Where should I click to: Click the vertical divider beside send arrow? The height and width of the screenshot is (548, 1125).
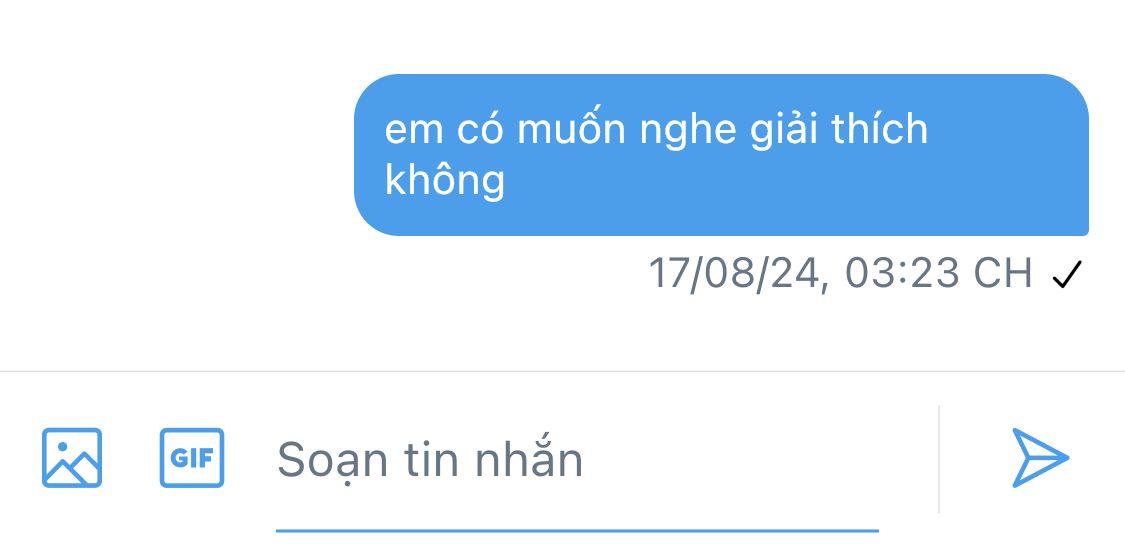938,459
